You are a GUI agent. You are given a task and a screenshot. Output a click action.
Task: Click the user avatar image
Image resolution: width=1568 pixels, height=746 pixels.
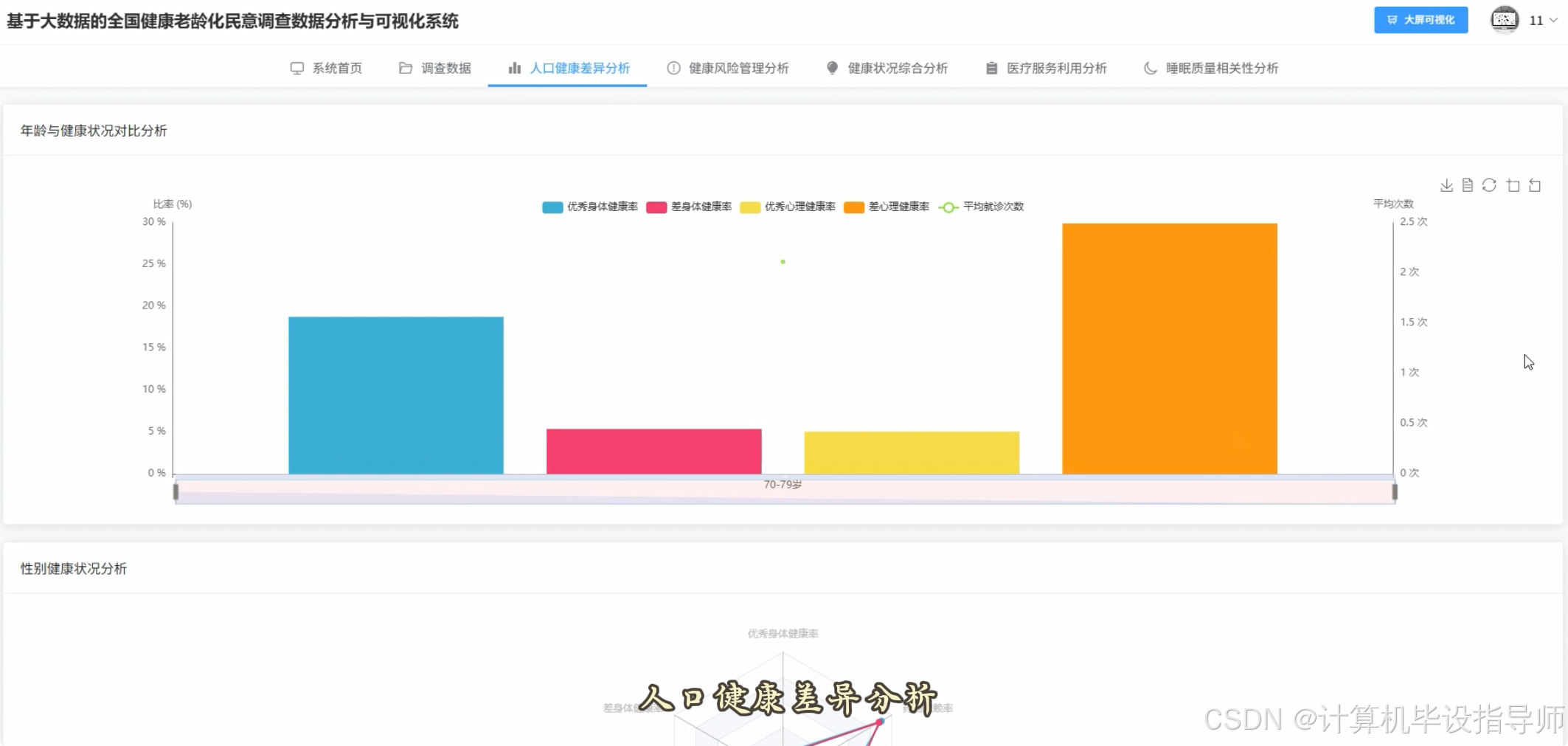[1505, 20]
